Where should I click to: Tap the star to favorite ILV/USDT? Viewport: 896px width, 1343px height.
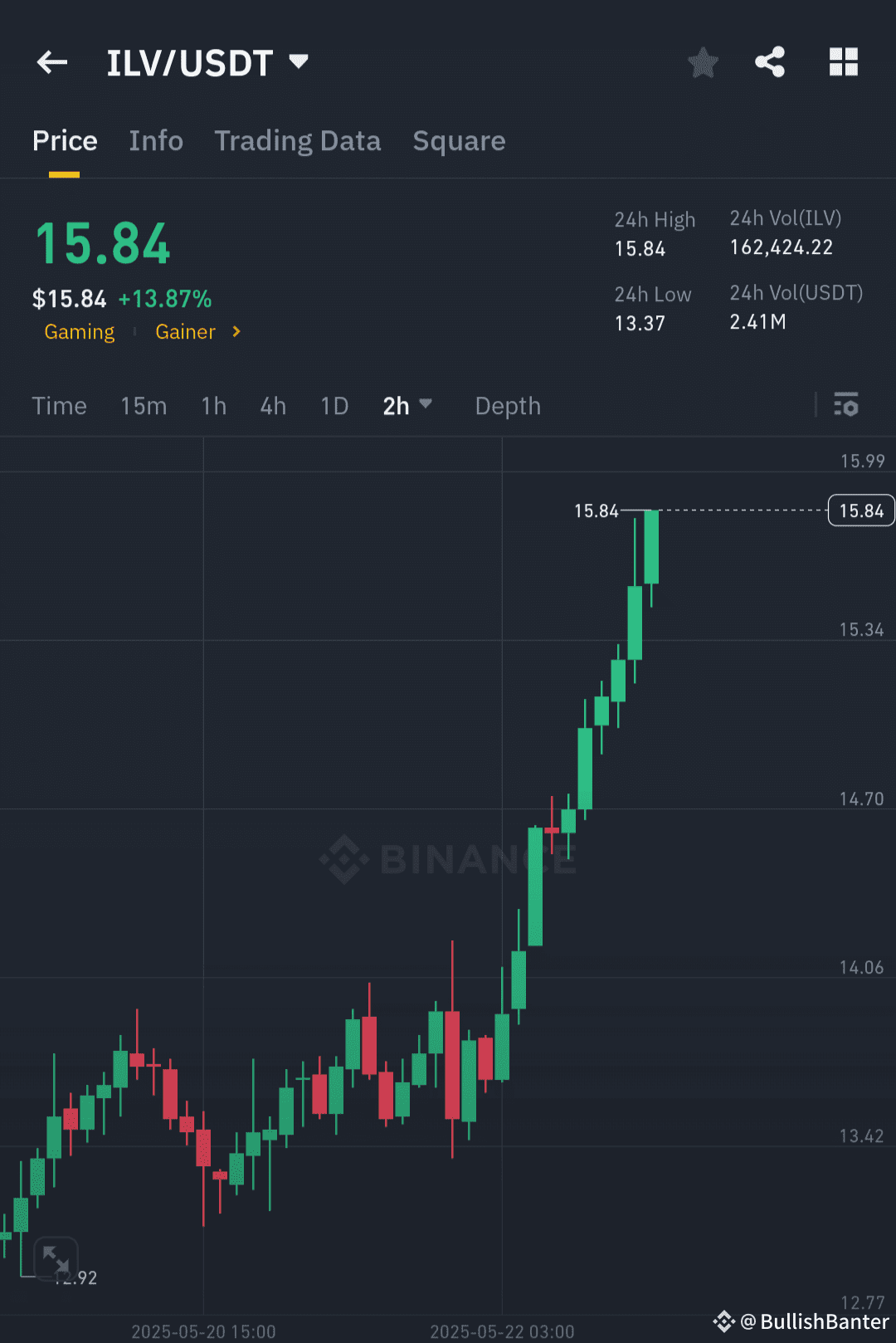click(703, 61)
